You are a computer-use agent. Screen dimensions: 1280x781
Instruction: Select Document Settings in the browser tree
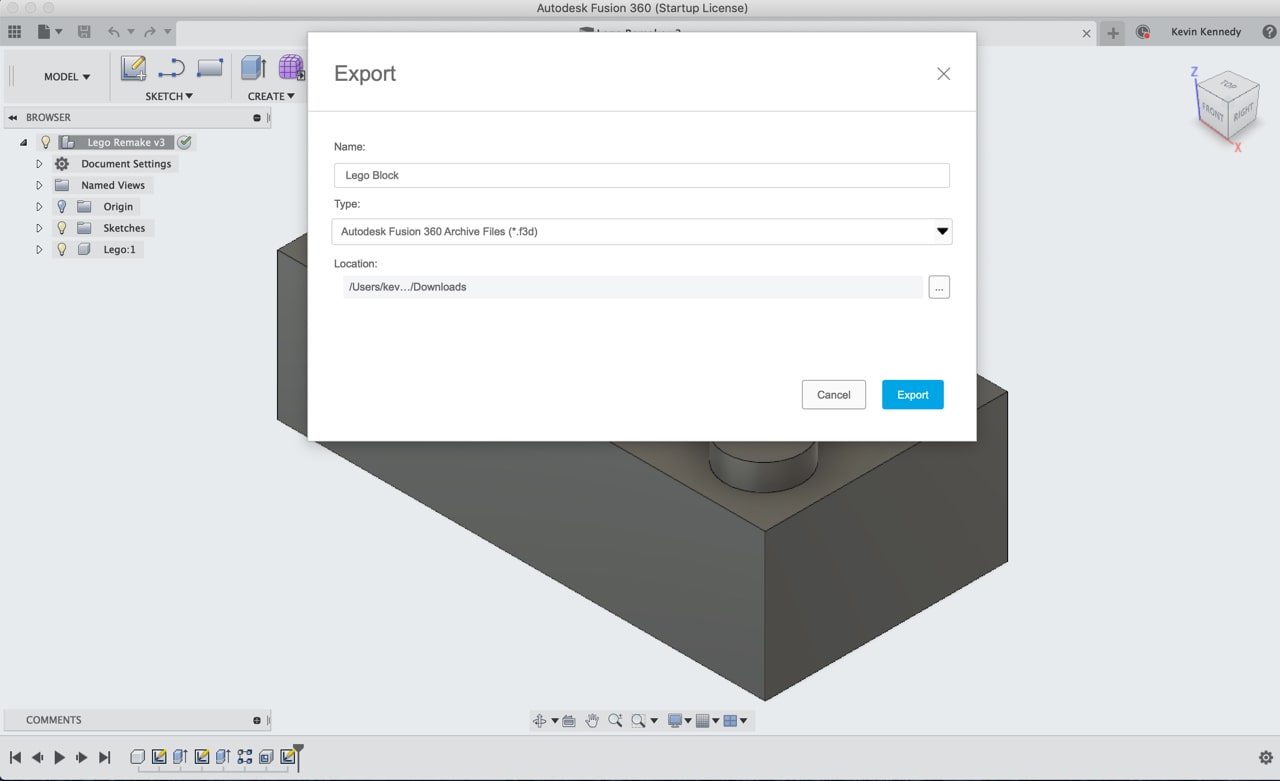click(x=126, y=164)
